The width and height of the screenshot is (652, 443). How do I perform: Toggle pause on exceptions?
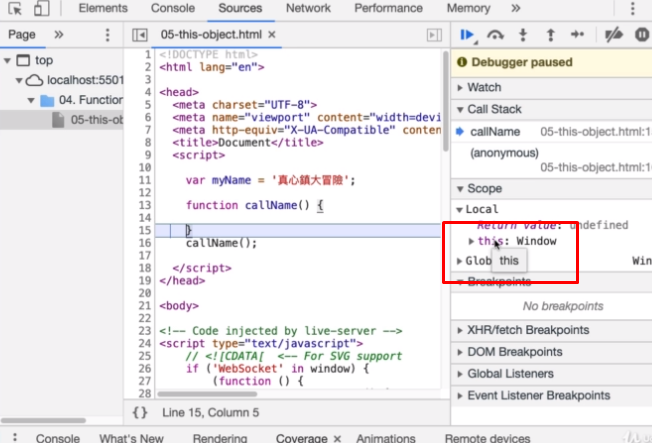pyautogui.click(x=642, y=35)
